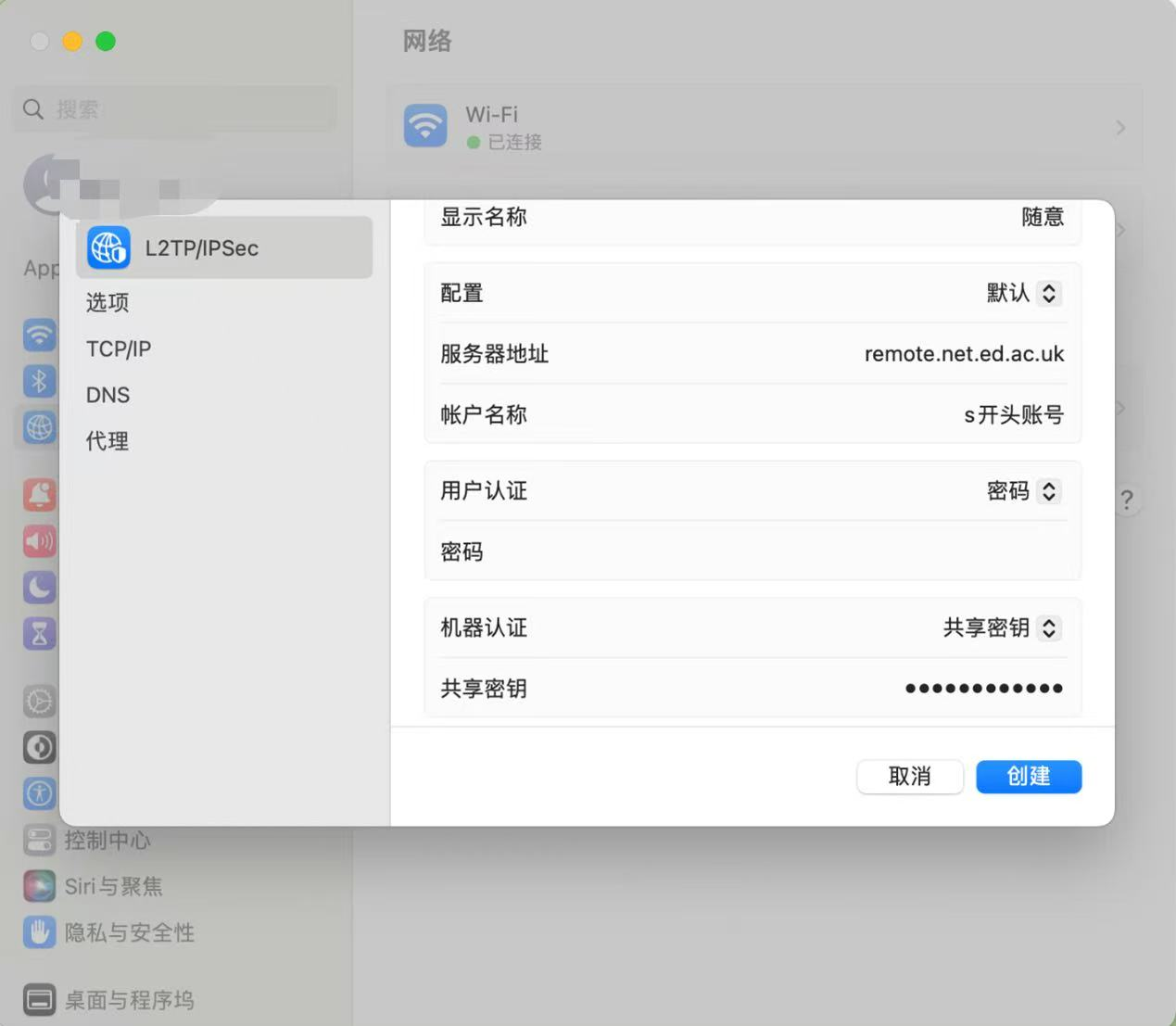This screenshot has height=1026, width=1176.
Task: Open the 用户认证 dropdown showing 密码
Action: click(x=1023, y=491)
